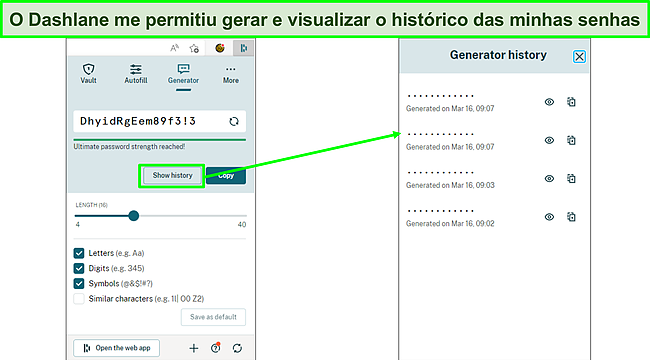The image size is (650, 360).
Task: Close the Generator history panel
Action: click(579, 56)
